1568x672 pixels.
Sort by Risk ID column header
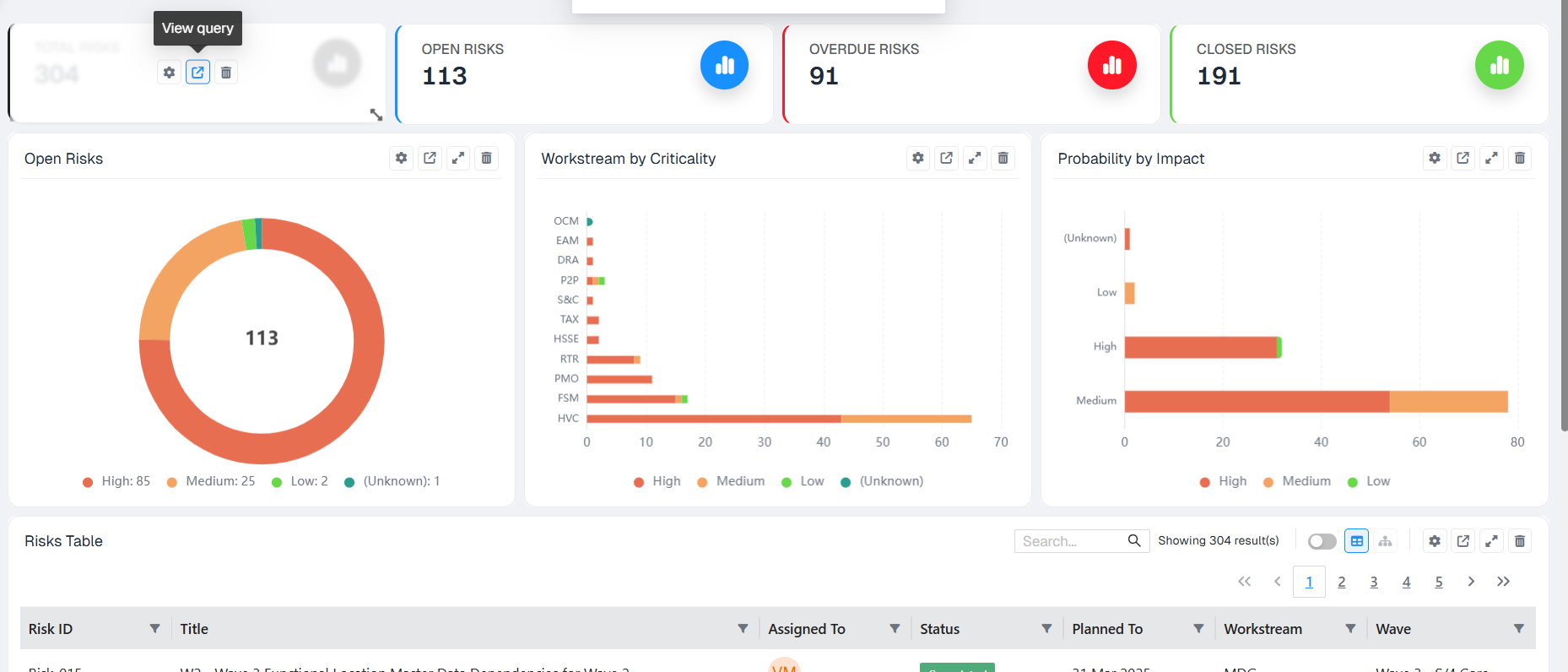click(51, 629)
